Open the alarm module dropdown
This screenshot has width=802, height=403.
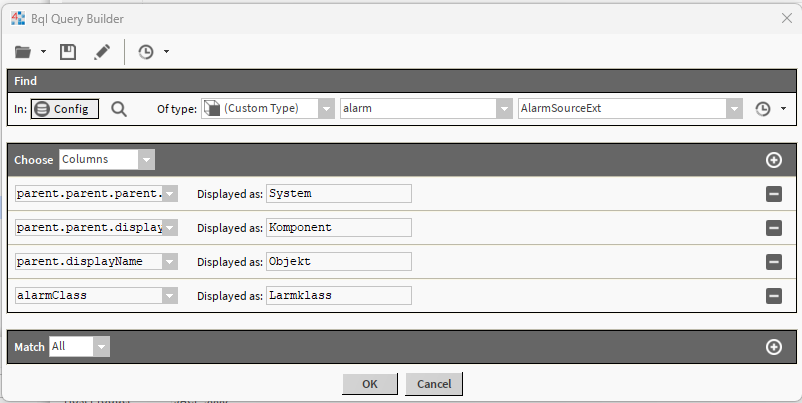click(504, 109)
